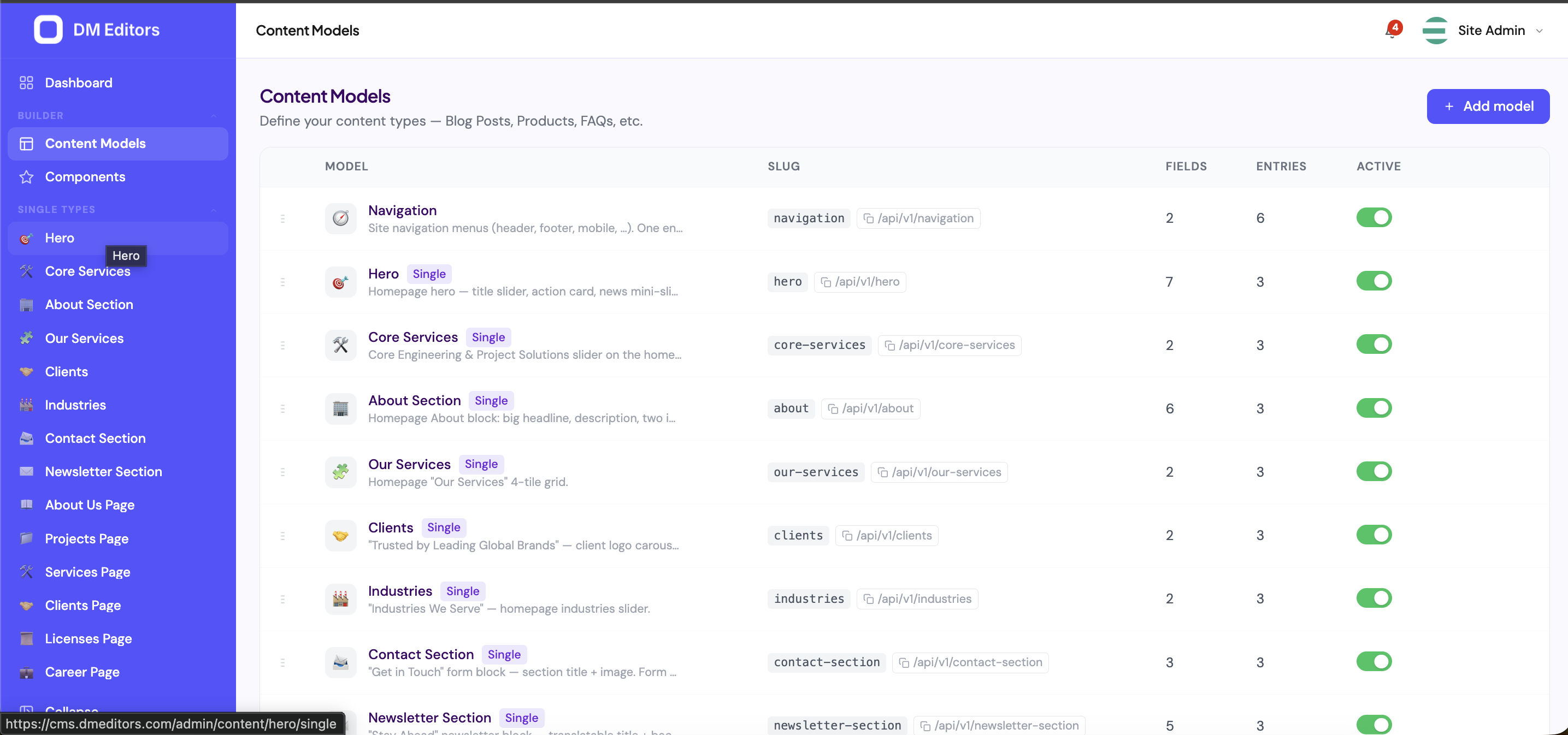Open Clients Page in sidebar
Image resolution: width=1568 pixels, height=735 pixels.
(x=117, y=606)
